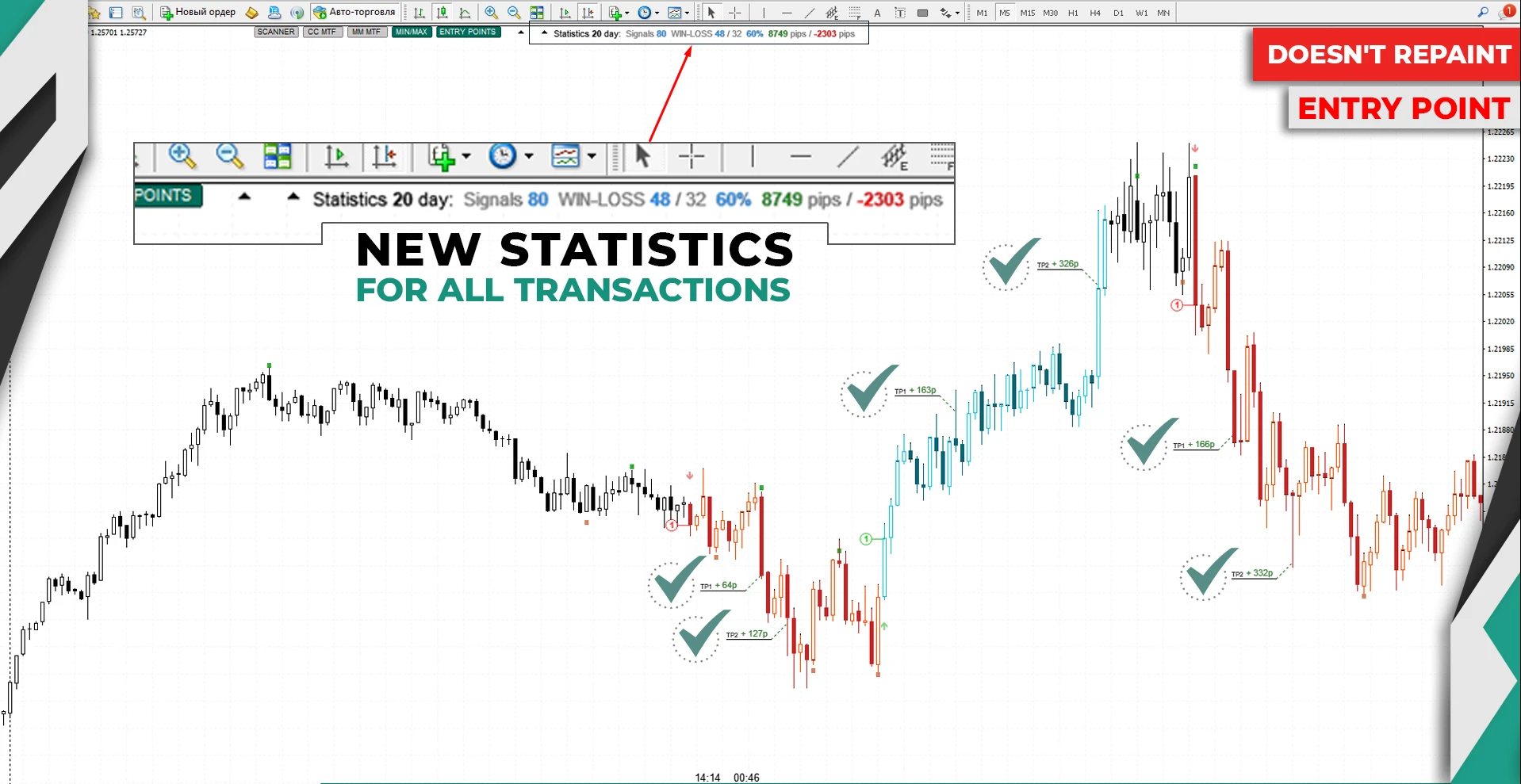Click the New Order (Новый ордер) button
This screenshot has height=784, width=1521.
(198, 12)
